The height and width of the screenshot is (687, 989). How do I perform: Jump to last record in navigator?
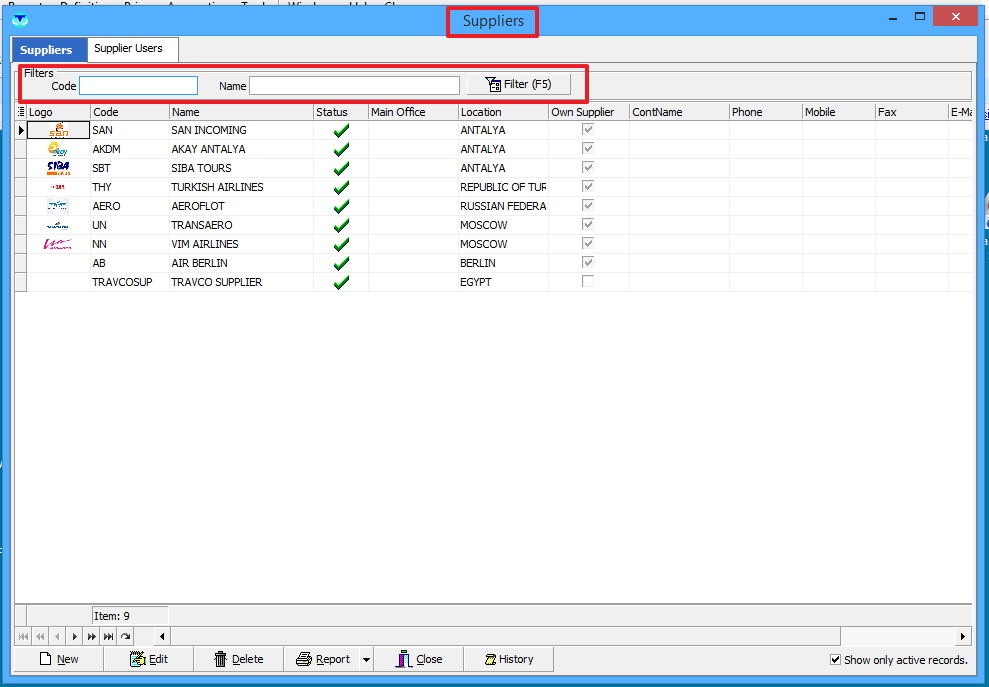pyautogui.click(x=108, y=636)
